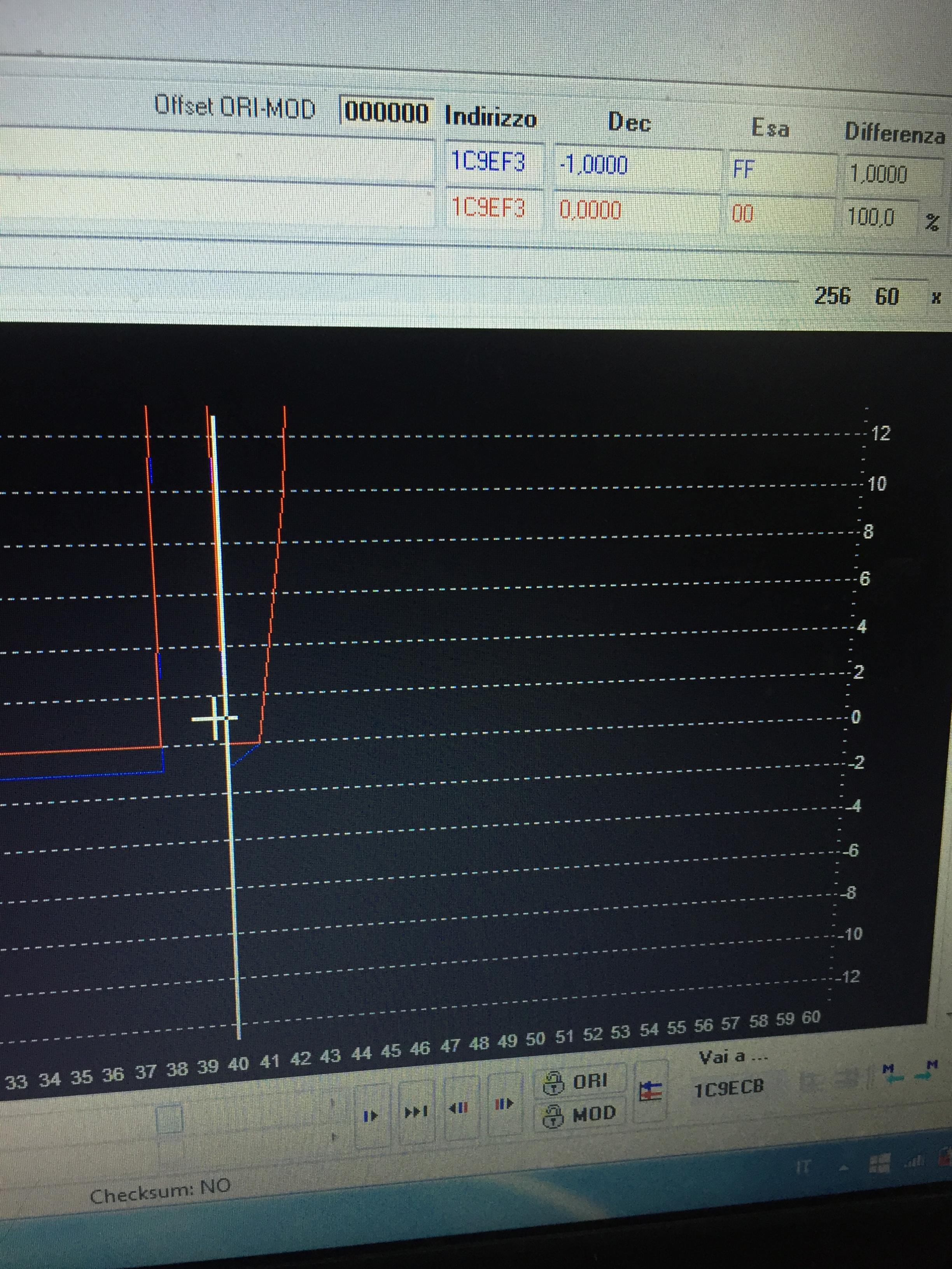
Task: Open the IT language indicator in taskbar
Action: pos(803,1167)
